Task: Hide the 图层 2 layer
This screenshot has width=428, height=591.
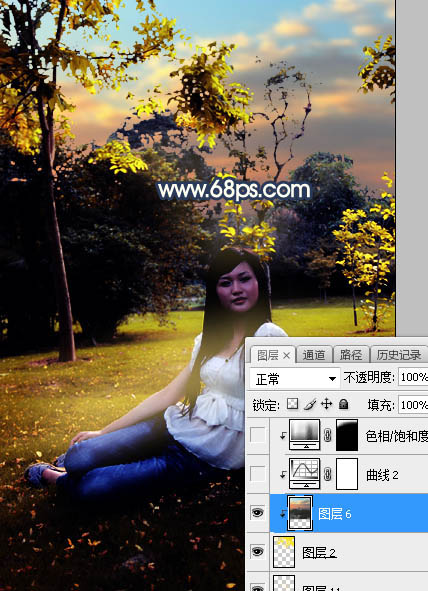Action: tap(258, 551)
